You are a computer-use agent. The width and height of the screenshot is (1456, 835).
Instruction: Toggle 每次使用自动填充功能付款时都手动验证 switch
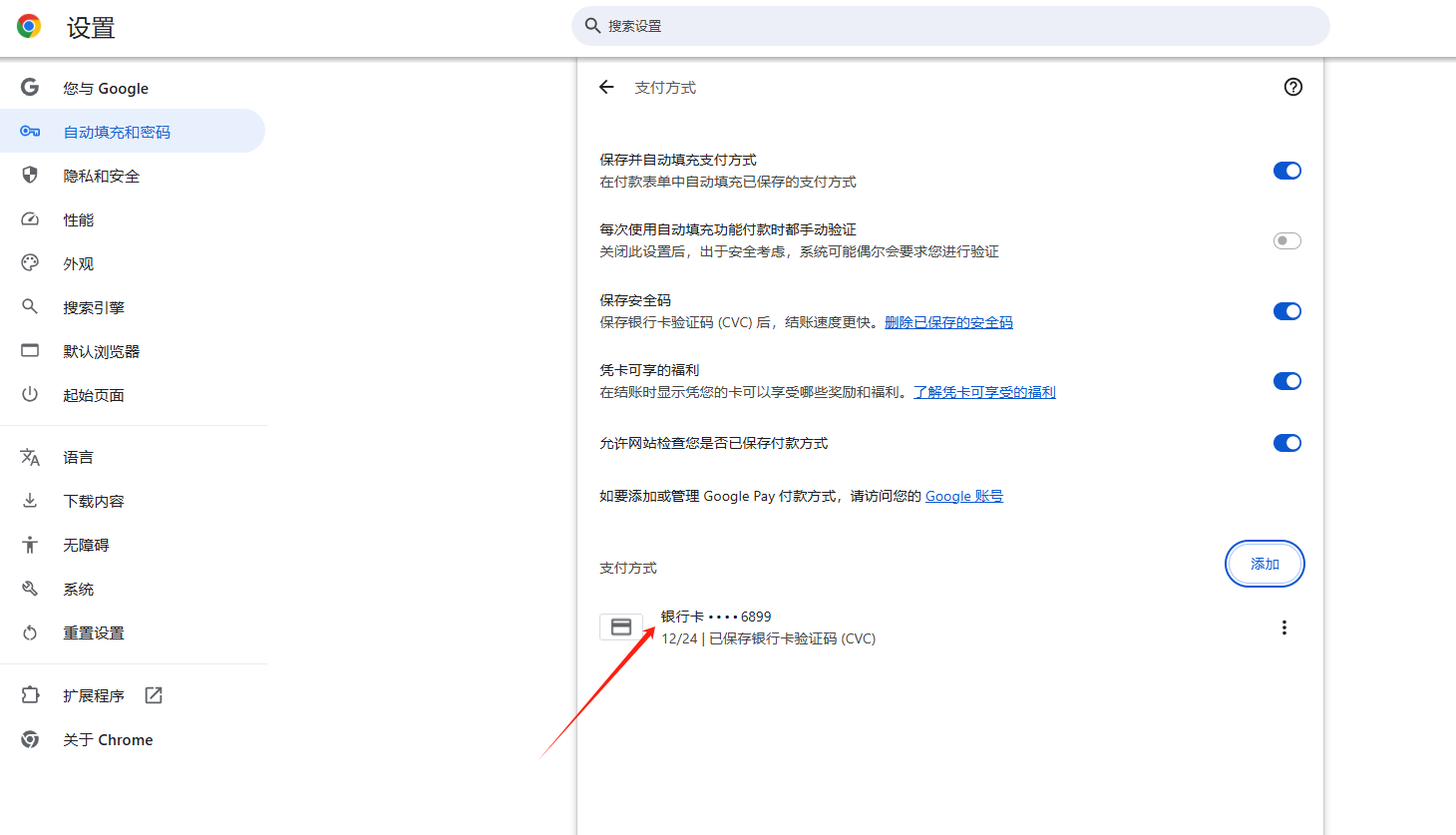(1287, 240)
